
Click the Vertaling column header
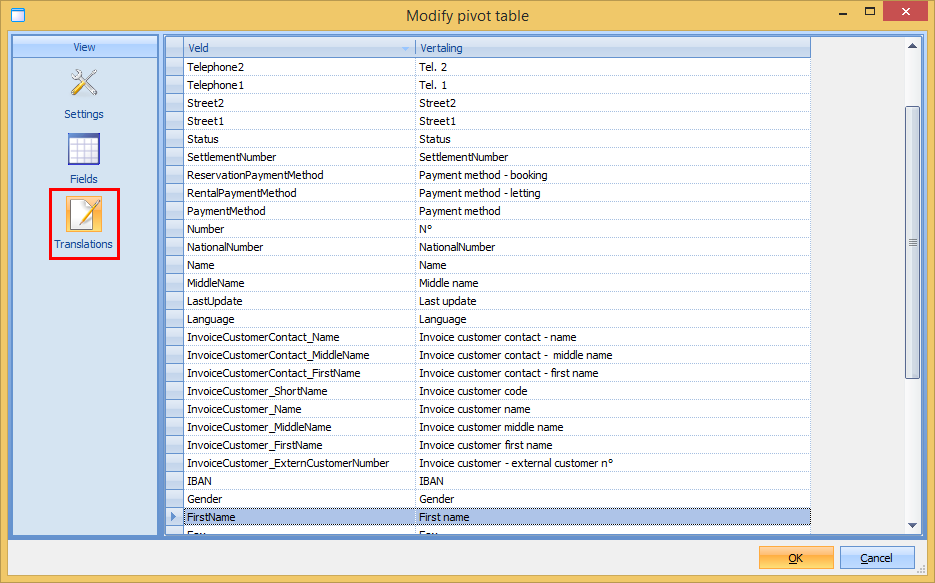click(x=612, y=48)
